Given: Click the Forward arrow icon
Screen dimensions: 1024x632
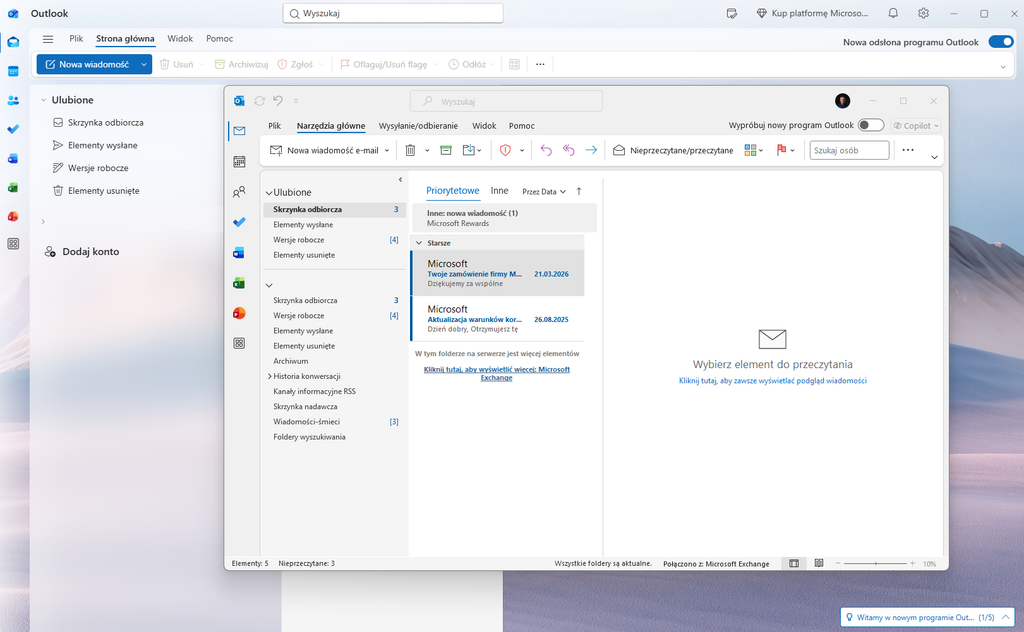Looking at the screenshot, I should coord(591,150).
